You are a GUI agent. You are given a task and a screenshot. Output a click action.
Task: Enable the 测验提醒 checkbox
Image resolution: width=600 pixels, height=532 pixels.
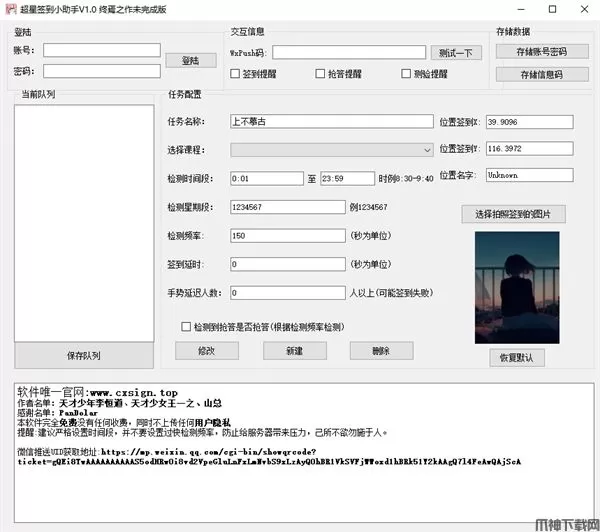(406, 73)
